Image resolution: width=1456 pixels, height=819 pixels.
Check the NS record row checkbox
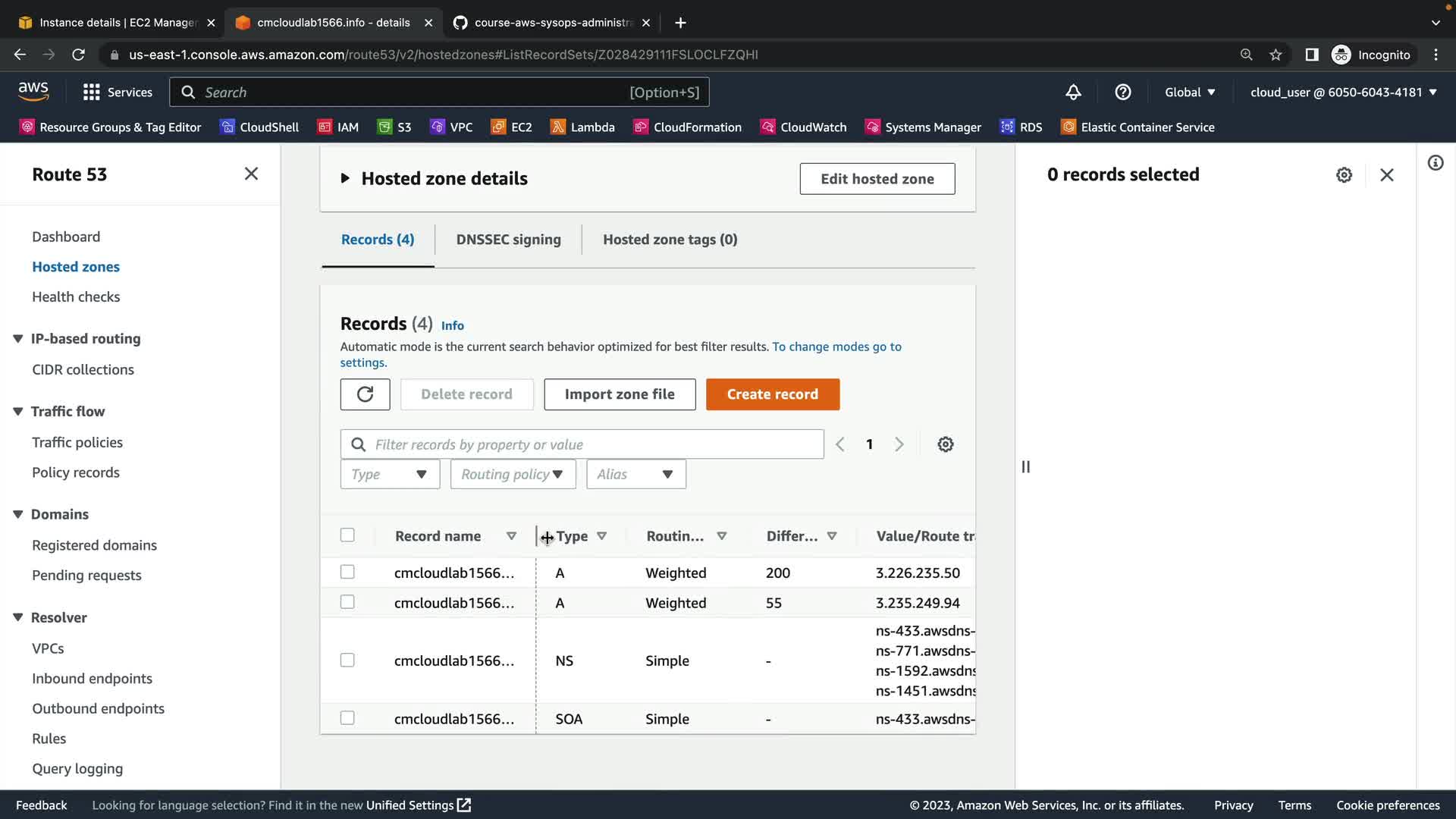(347, 660)
